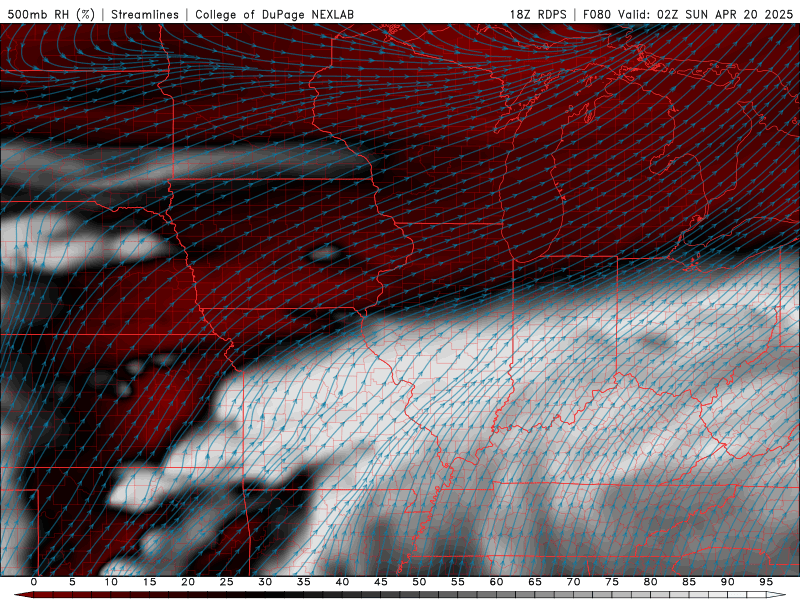Click the "65" colorbar scale value
800x600 pixels.
point(535,582)
